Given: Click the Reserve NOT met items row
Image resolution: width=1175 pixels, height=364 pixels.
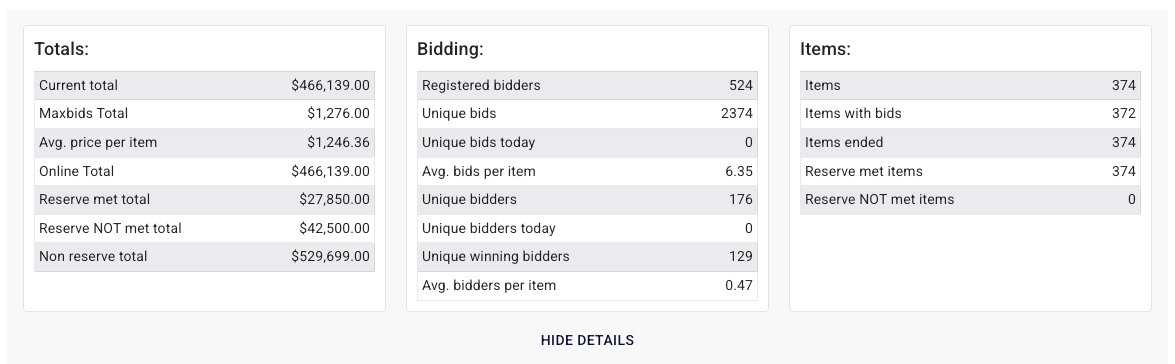Looking at the screenshot, I should [970, 199].
